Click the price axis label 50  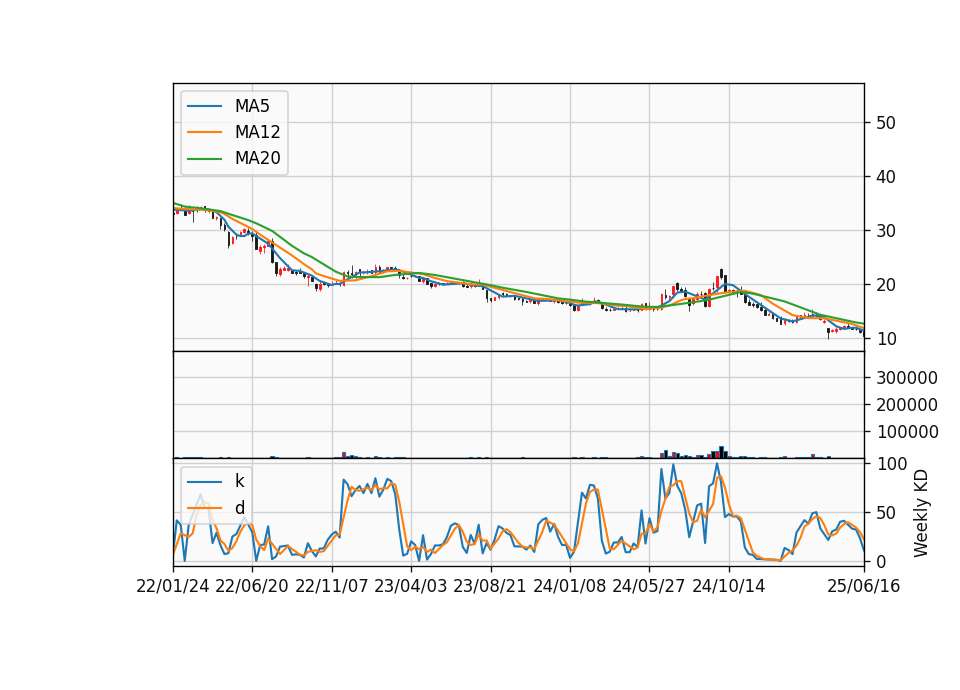(885, 123)
